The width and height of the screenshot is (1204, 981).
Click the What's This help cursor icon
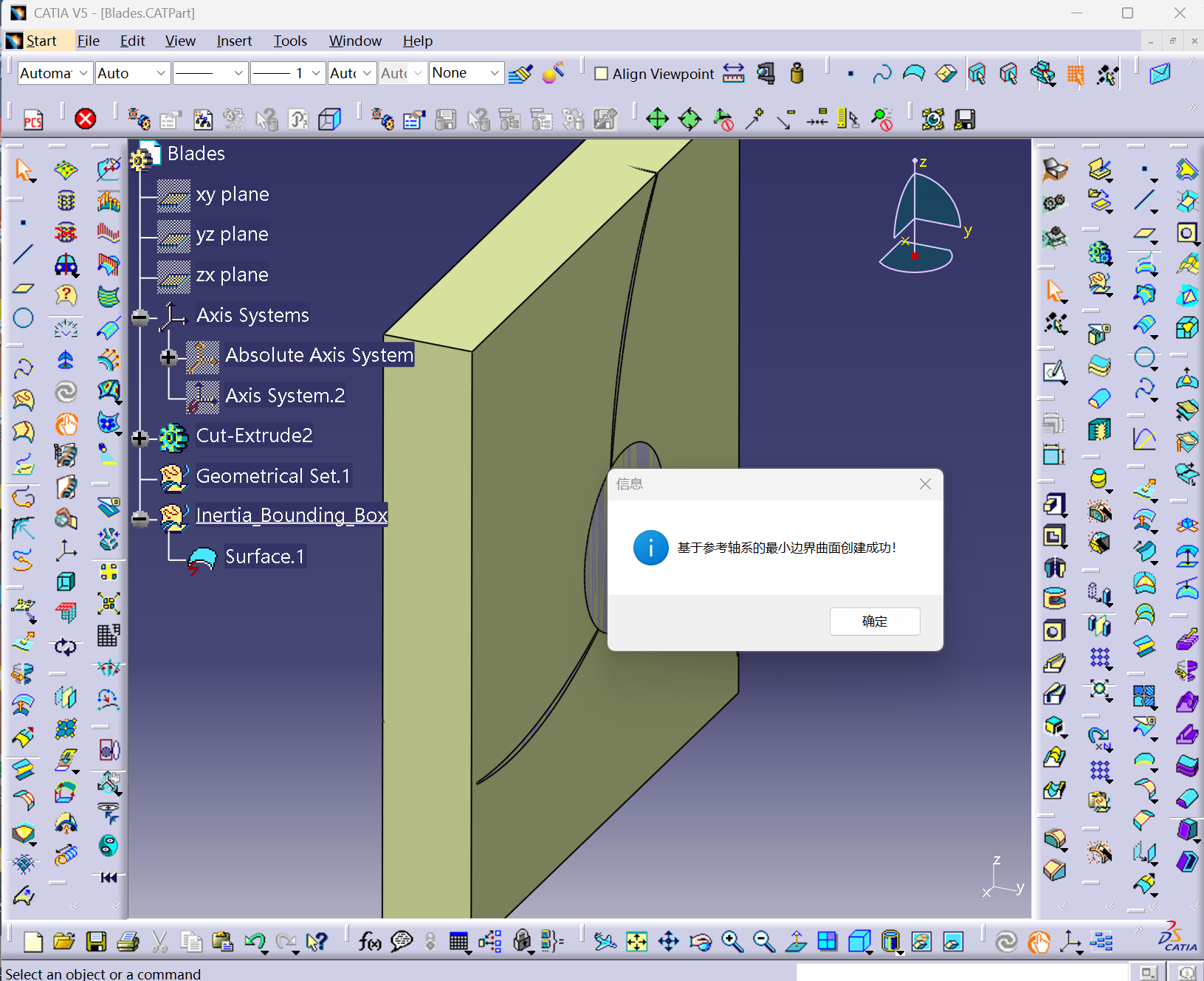click(x=317, y=941)
